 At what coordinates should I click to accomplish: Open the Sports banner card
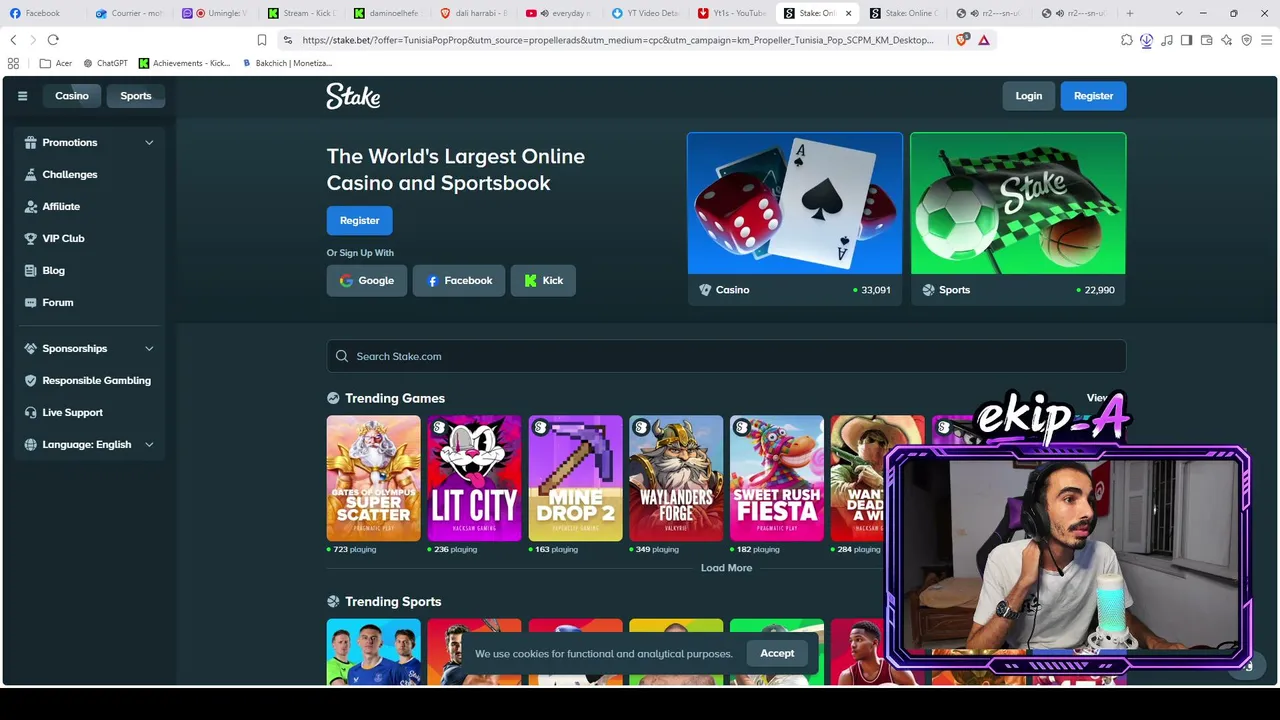point(1018,219)
